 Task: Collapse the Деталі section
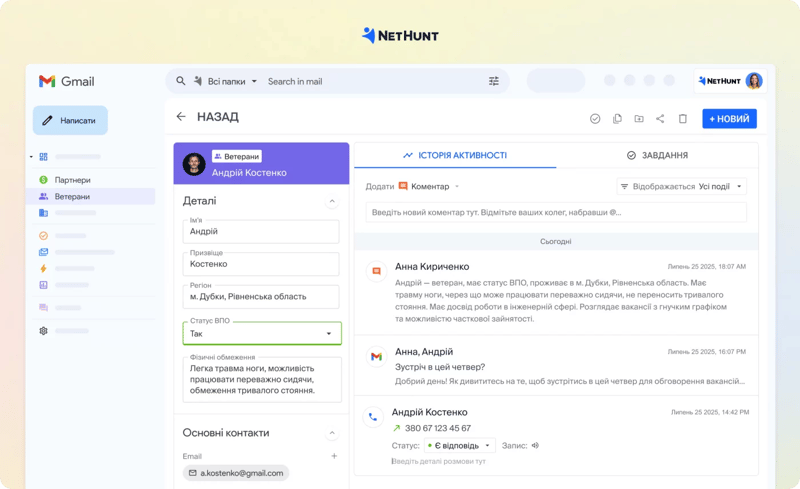(x=332, y=202)
